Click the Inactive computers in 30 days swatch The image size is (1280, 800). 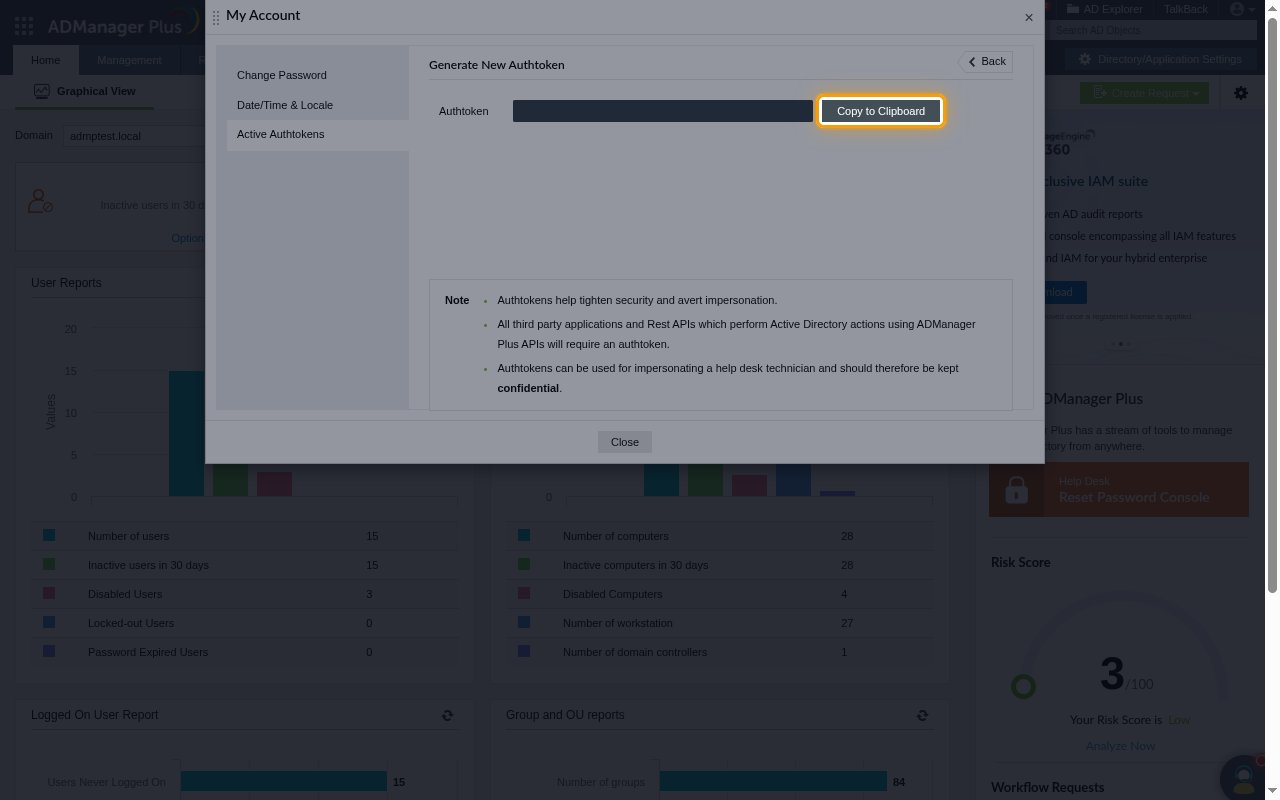tap(524, 565)
